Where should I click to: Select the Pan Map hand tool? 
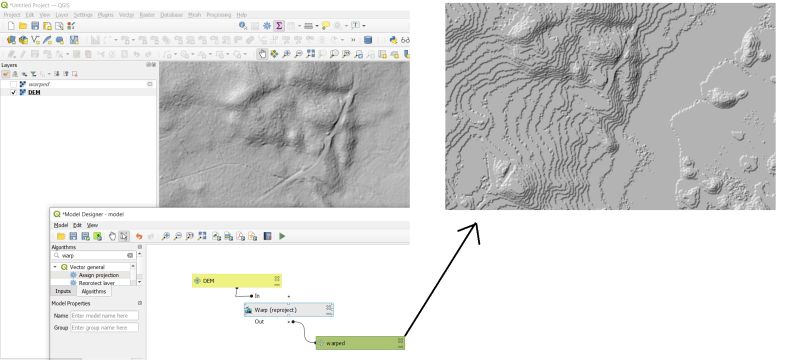click(x=262, y=54)
